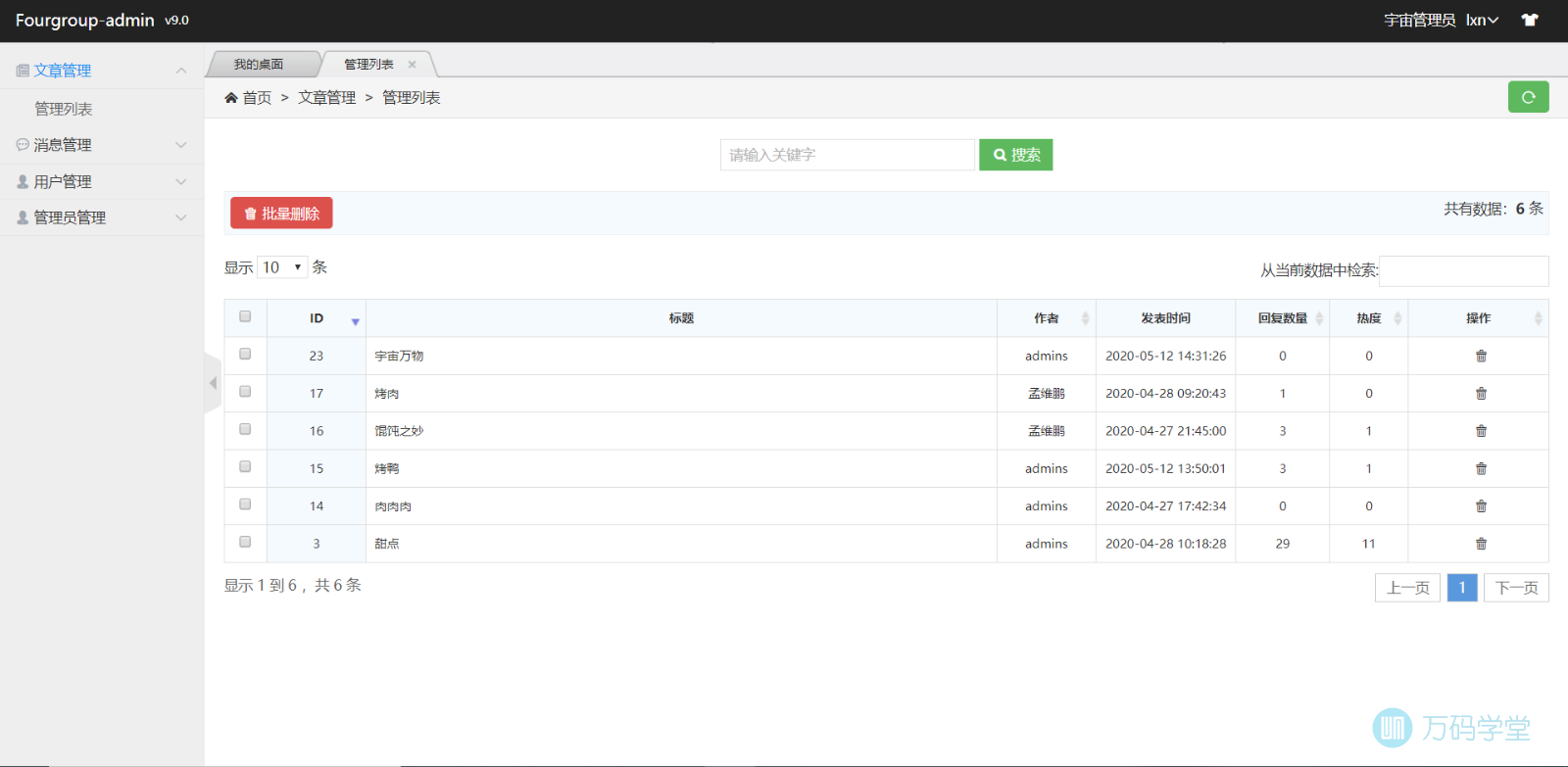Click the Fourgroup-admin logo title
The height and width of the screenshot is (767, 1568).
[x=85, y=21]
